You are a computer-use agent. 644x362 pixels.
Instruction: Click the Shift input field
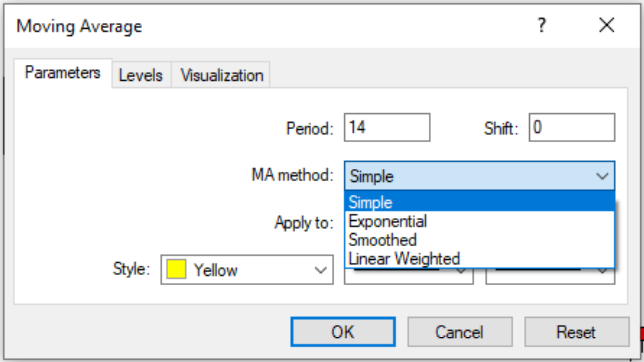[572, 127]
